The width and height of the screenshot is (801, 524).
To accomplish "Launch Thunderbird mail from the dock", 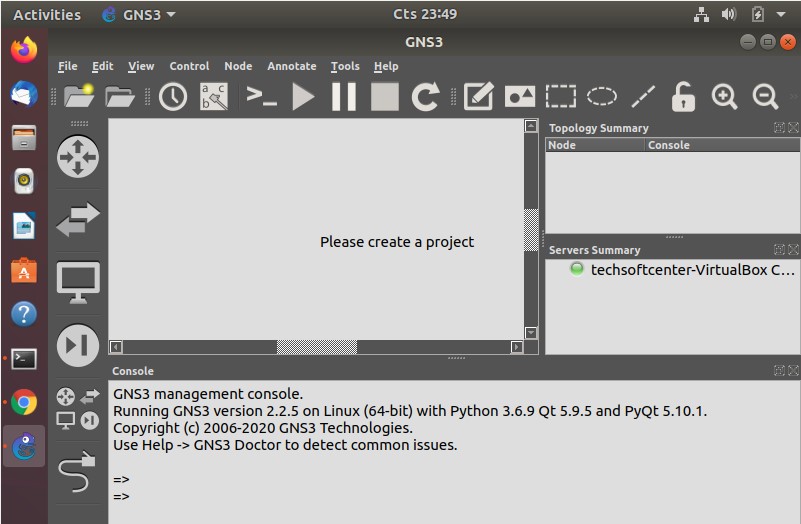I will point(24,94).
